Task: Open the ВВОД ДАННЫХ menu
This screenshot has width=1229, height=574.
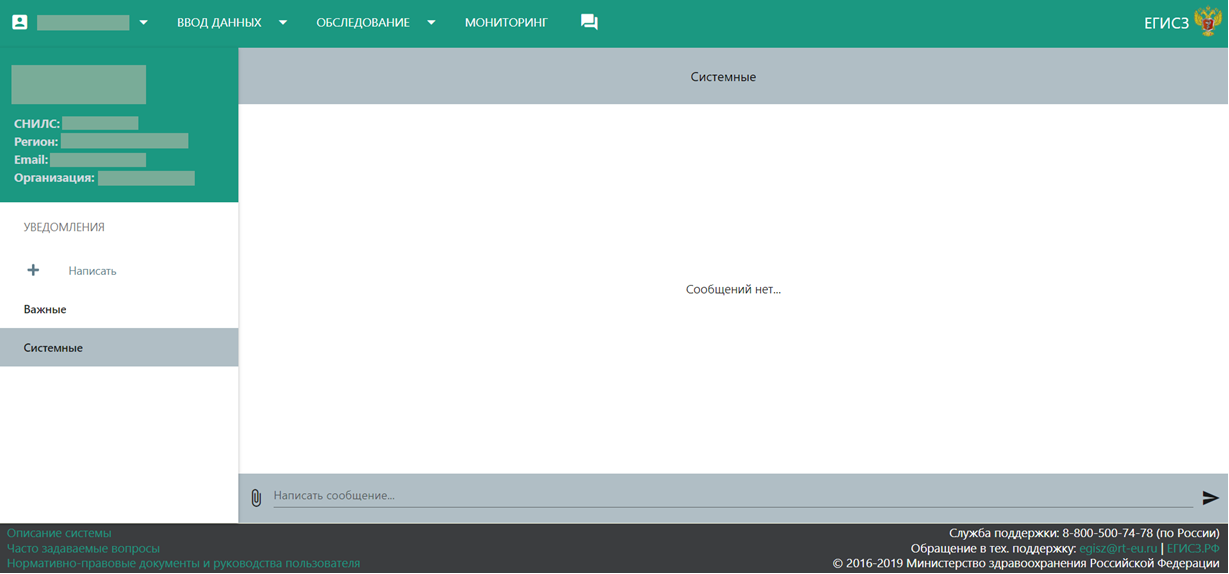Action: click(x=219, y=23)
